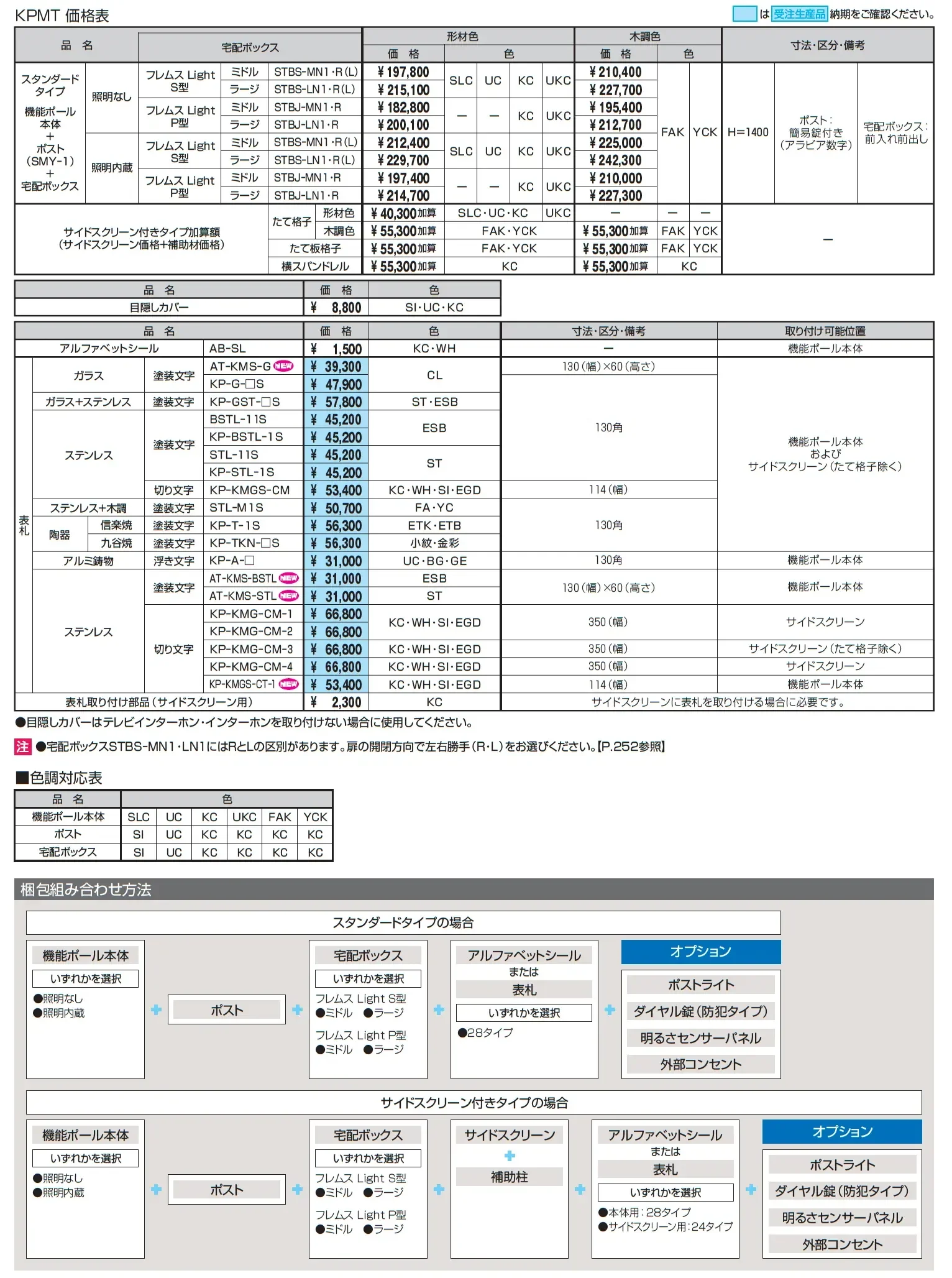
Task: Click the KP-STL-1S product code
Action: click(242, 472)
